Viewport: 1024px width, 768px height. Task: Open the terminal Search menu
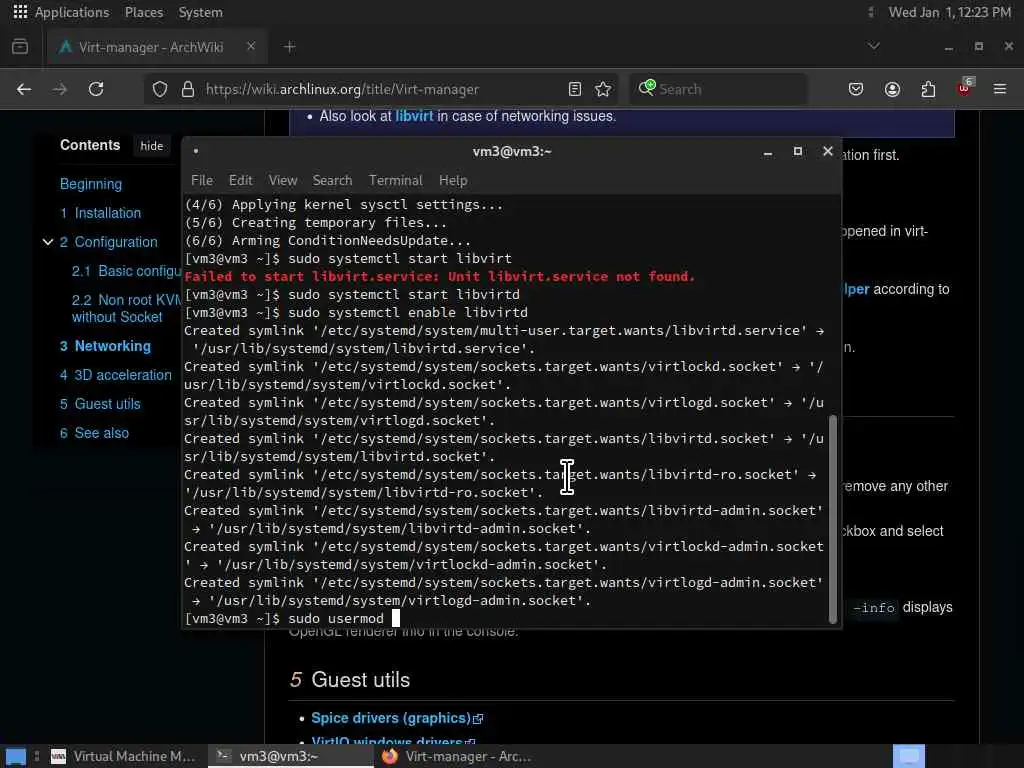pyautogui.click(x=332, y=180)
